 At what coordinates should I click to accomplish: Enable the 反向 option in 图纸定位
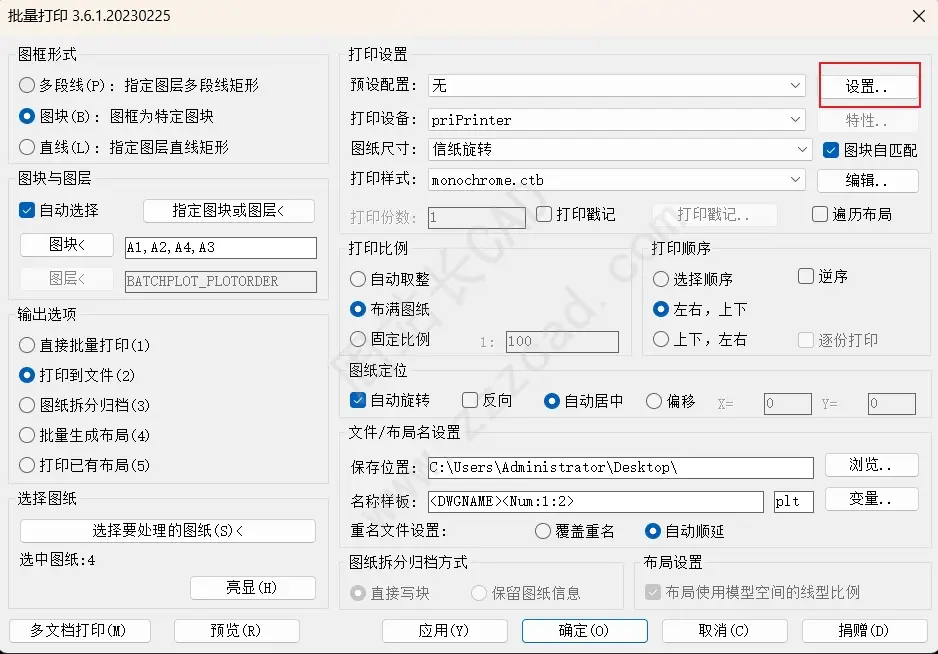click(468, 400)
